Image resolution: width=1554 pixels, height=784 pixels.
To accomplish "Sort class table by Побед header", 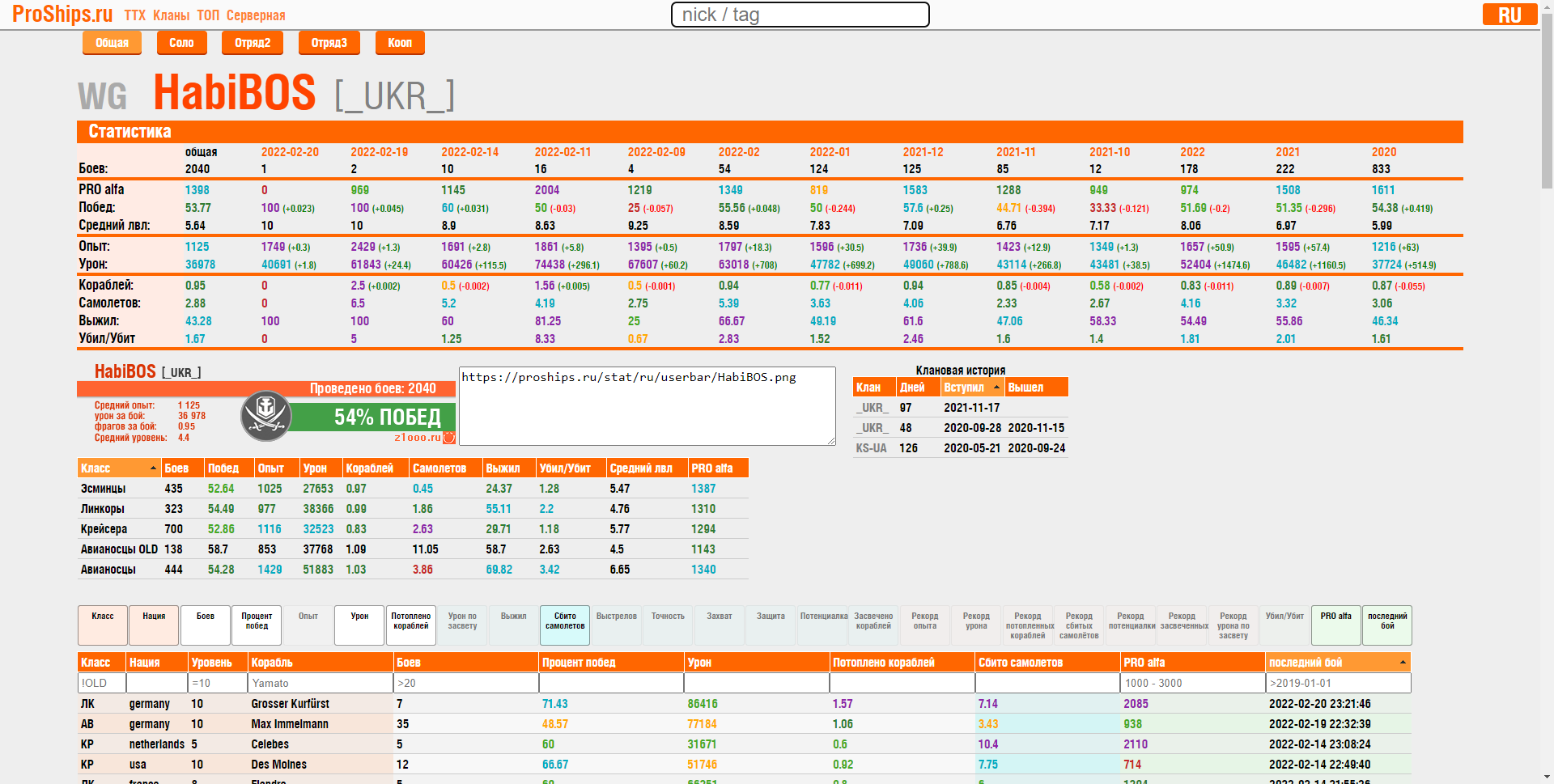I will (229, 468).
